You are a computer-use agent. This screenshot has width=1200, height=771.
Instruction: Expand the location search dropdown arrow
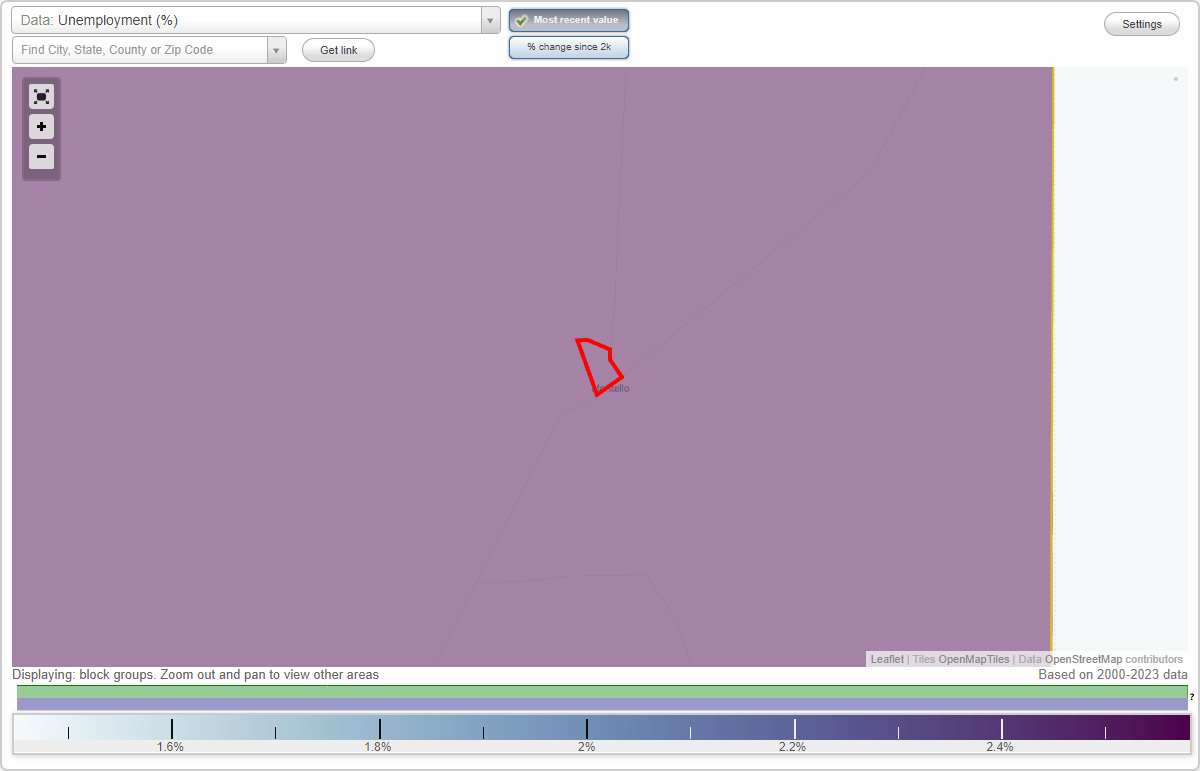[x=277, y=50]
